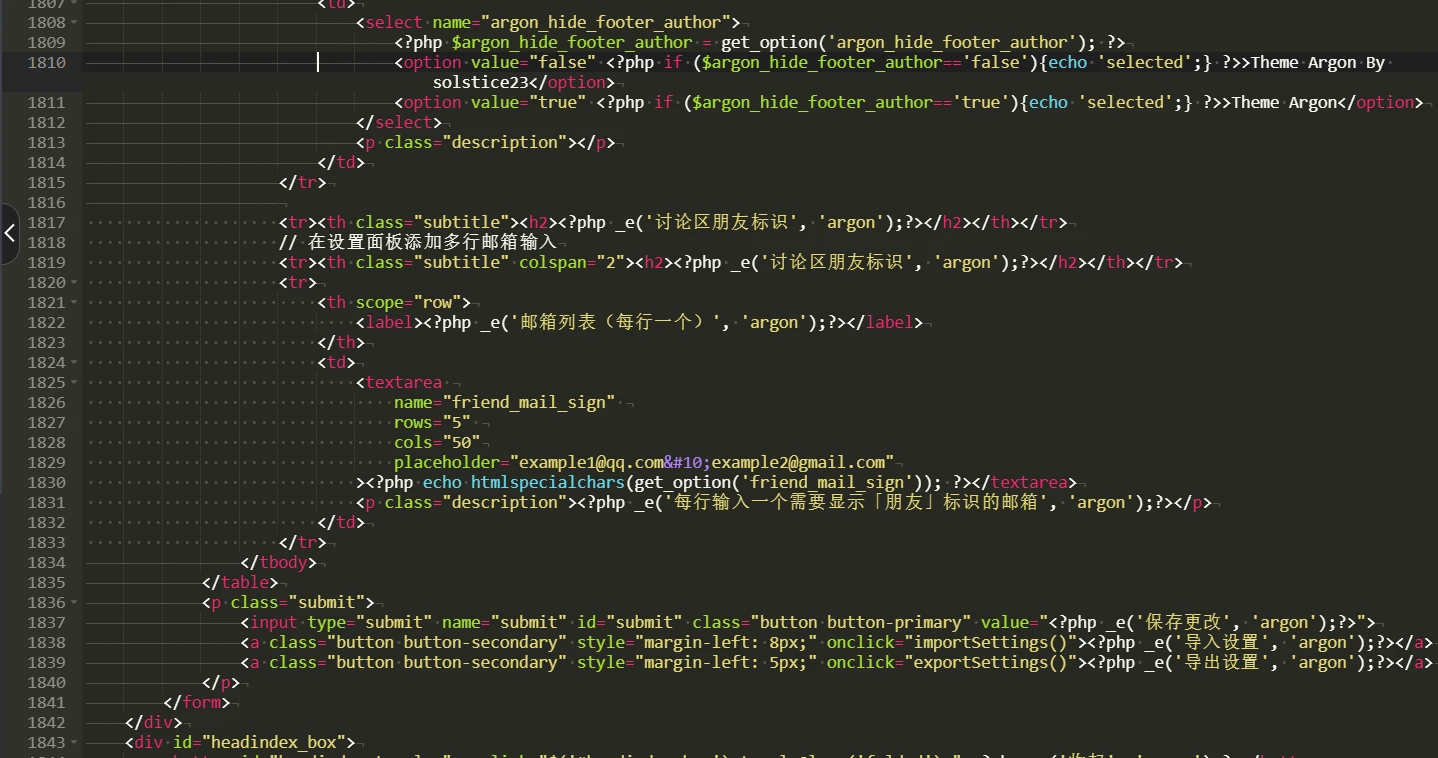Collapse the select block at line 1808
Screen dimensions: 1438x758
point(74,22)
